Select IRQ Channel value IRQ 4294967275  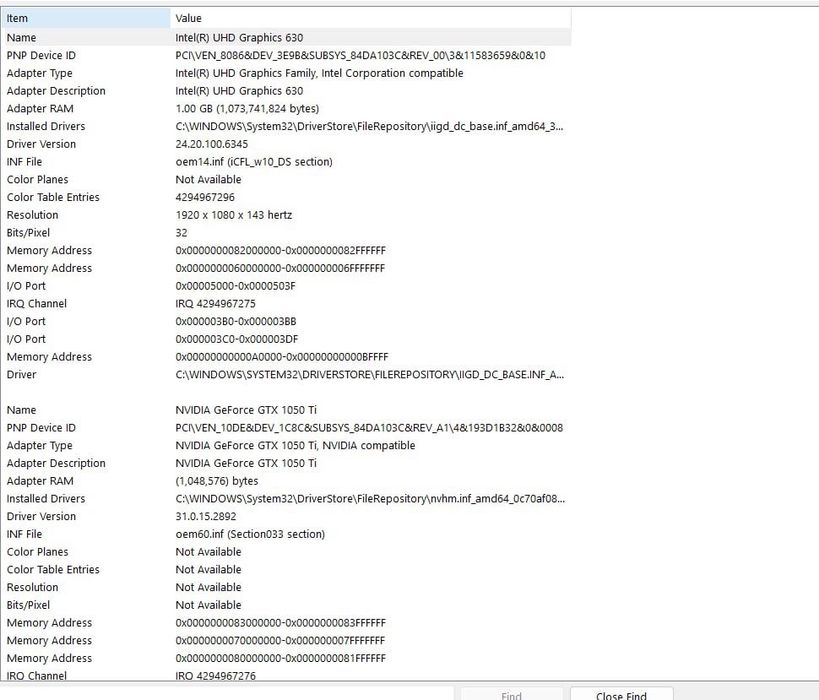pos(215,304)
